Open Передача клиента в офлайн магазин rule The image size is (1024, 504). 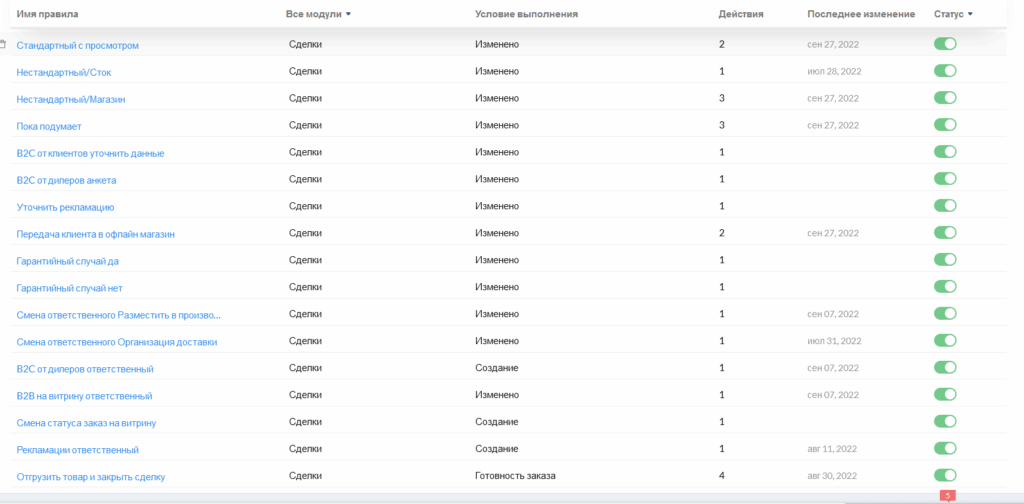(95, 234)
